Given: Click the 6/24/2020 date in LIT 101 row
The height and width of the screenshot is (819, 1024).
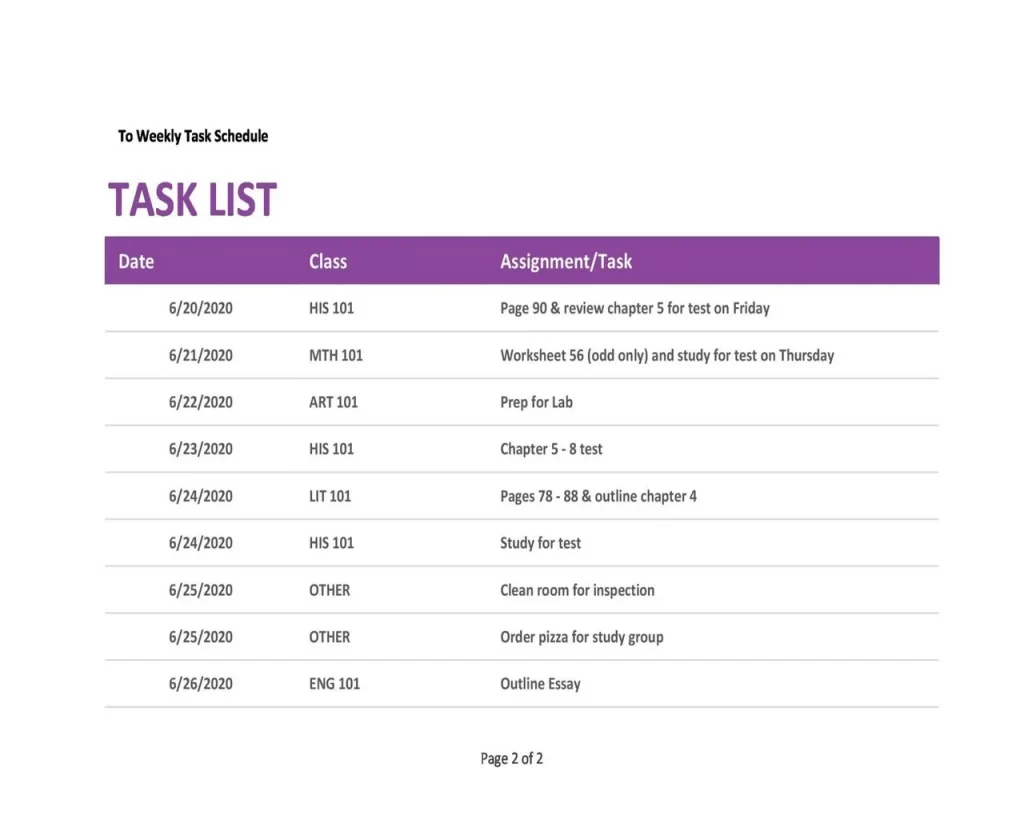Looking at the screenshot, I should tap(200, 496).
